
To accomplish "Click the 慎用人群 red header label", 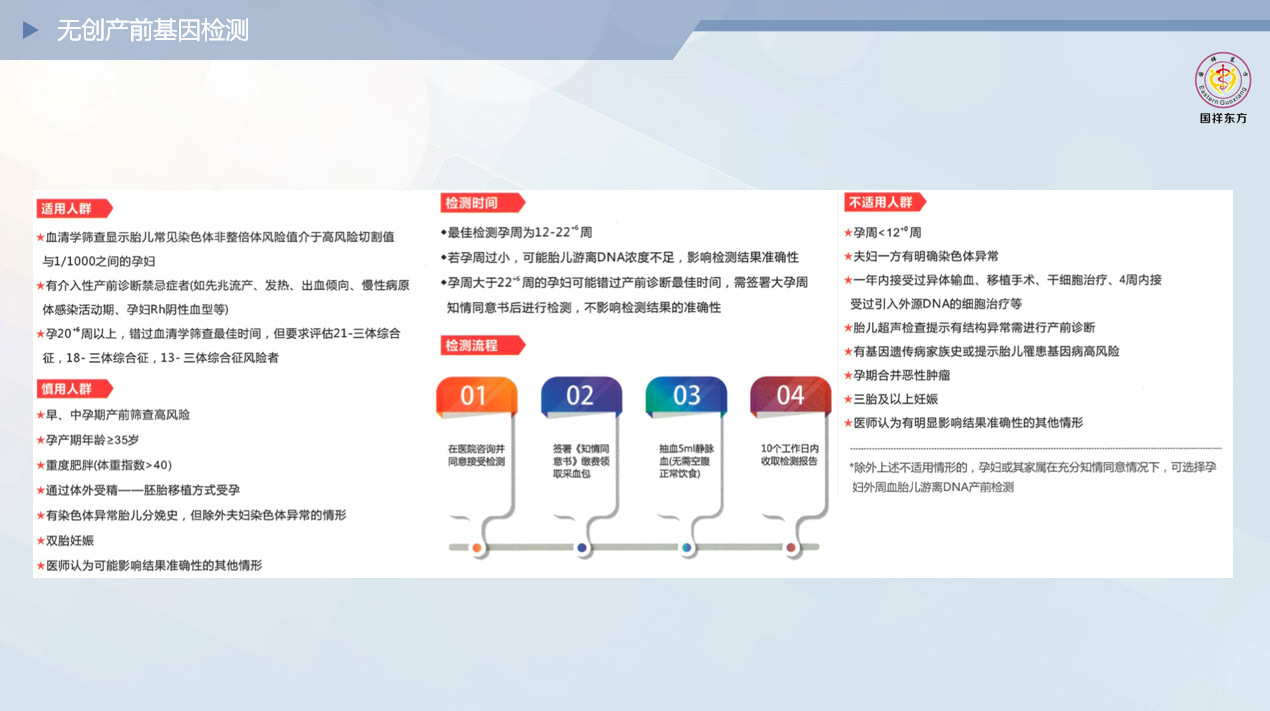I will pos(74,388).
